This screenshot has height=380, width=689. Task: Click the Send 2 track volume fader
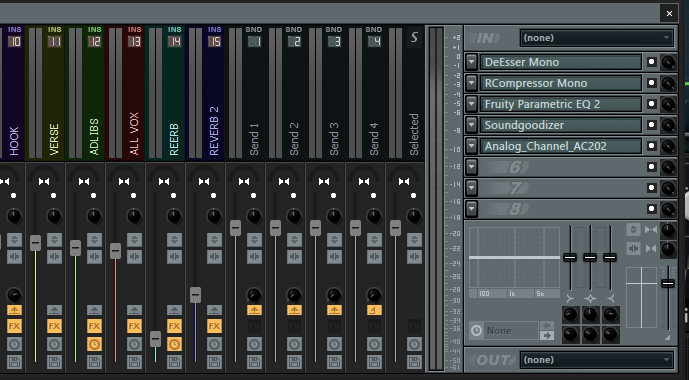click(276, 228)
